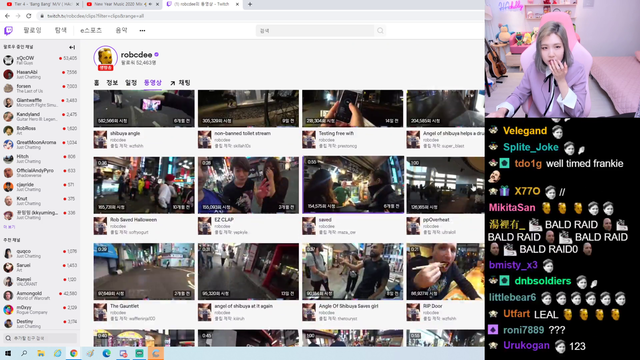Switch to the 홈 channel tab
The height and width of the screenshot is (360, 640).
tap(97, 83)
